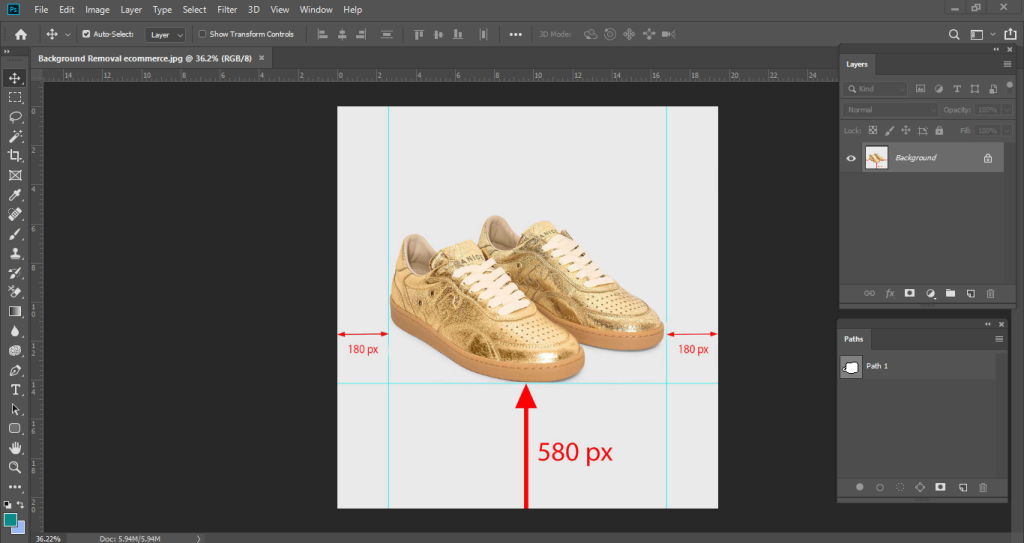Add a layer mask in Layers panel
Viewport: 1024px width, 543px height.
coord(910,293)
